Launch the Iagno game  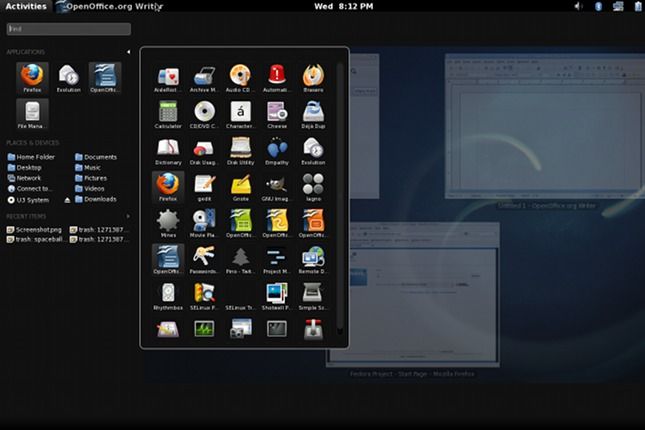pos(313,187)
